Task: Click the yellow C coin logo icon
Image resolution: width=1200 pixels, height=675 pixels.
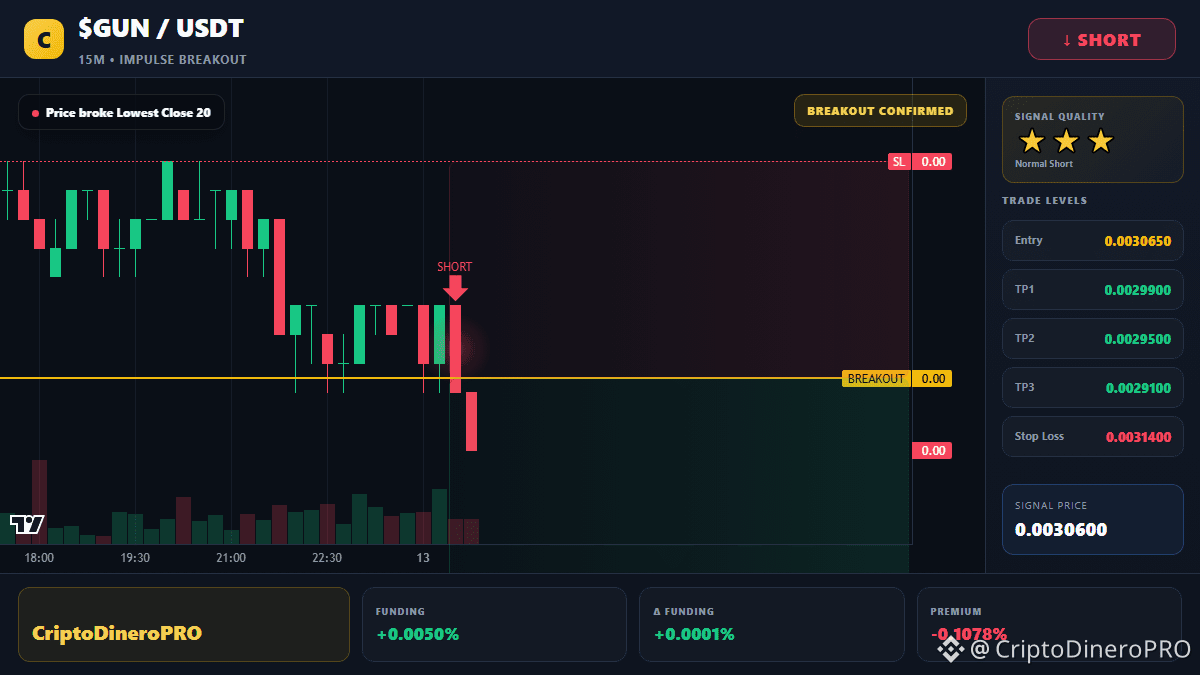Action: [x=44, y=39]
